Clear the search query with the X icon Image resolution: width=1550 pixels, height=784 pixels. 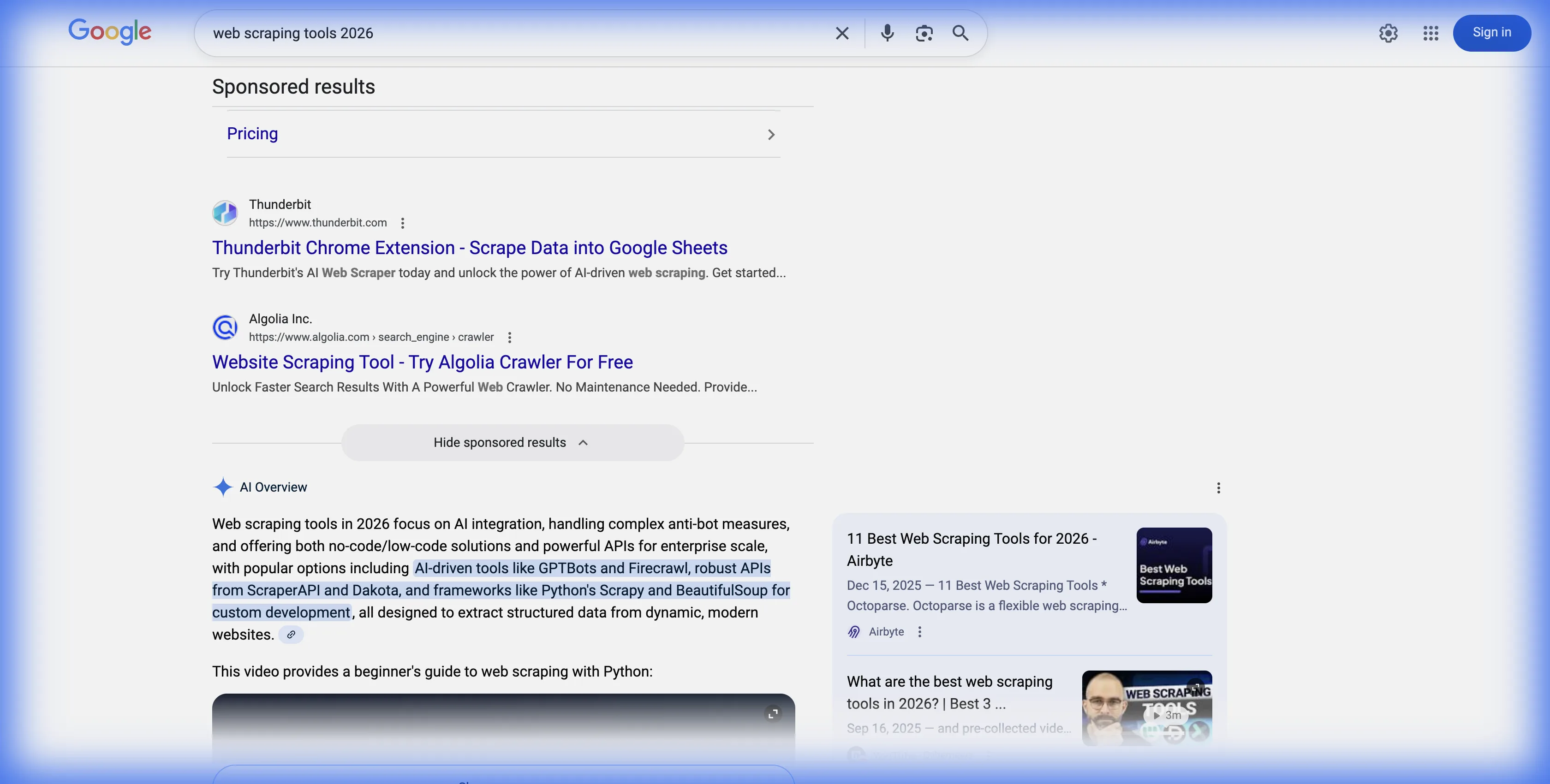[842, 33]
